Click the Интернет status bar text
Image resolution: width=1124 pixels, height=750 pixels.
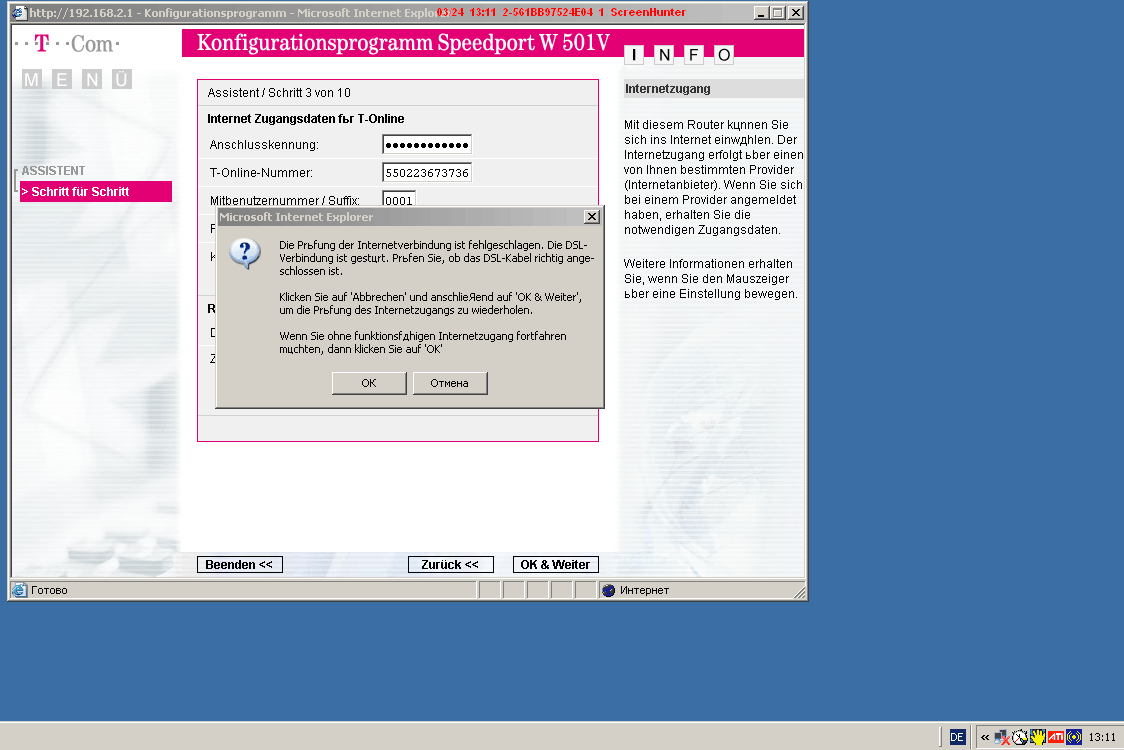(x=644, y=590)
